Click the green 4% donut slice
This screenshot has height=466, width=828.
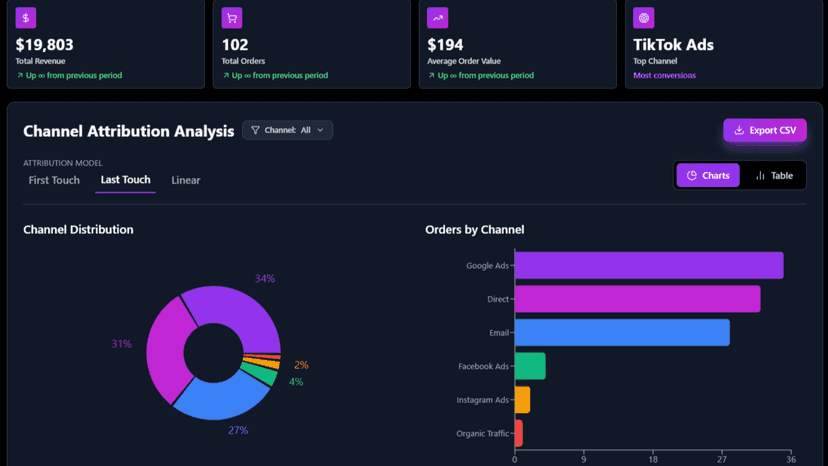tap(261, 373)
